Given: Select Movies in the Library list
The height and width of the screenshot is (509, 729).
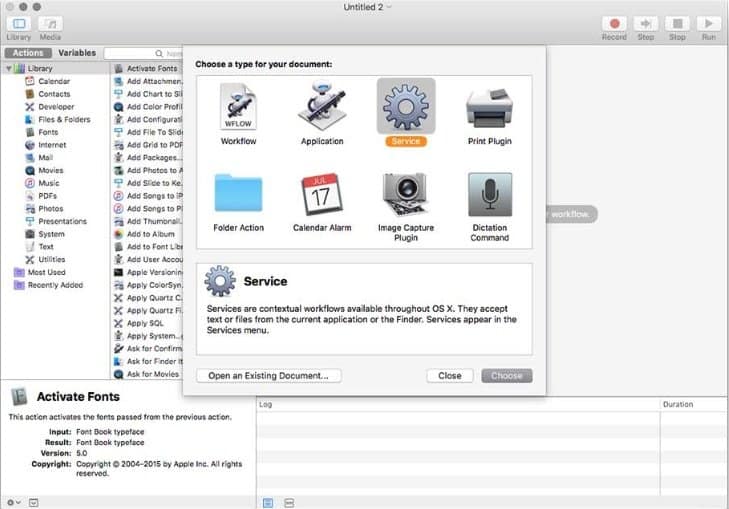Looking at the screenshot, I should click(50, 170).
